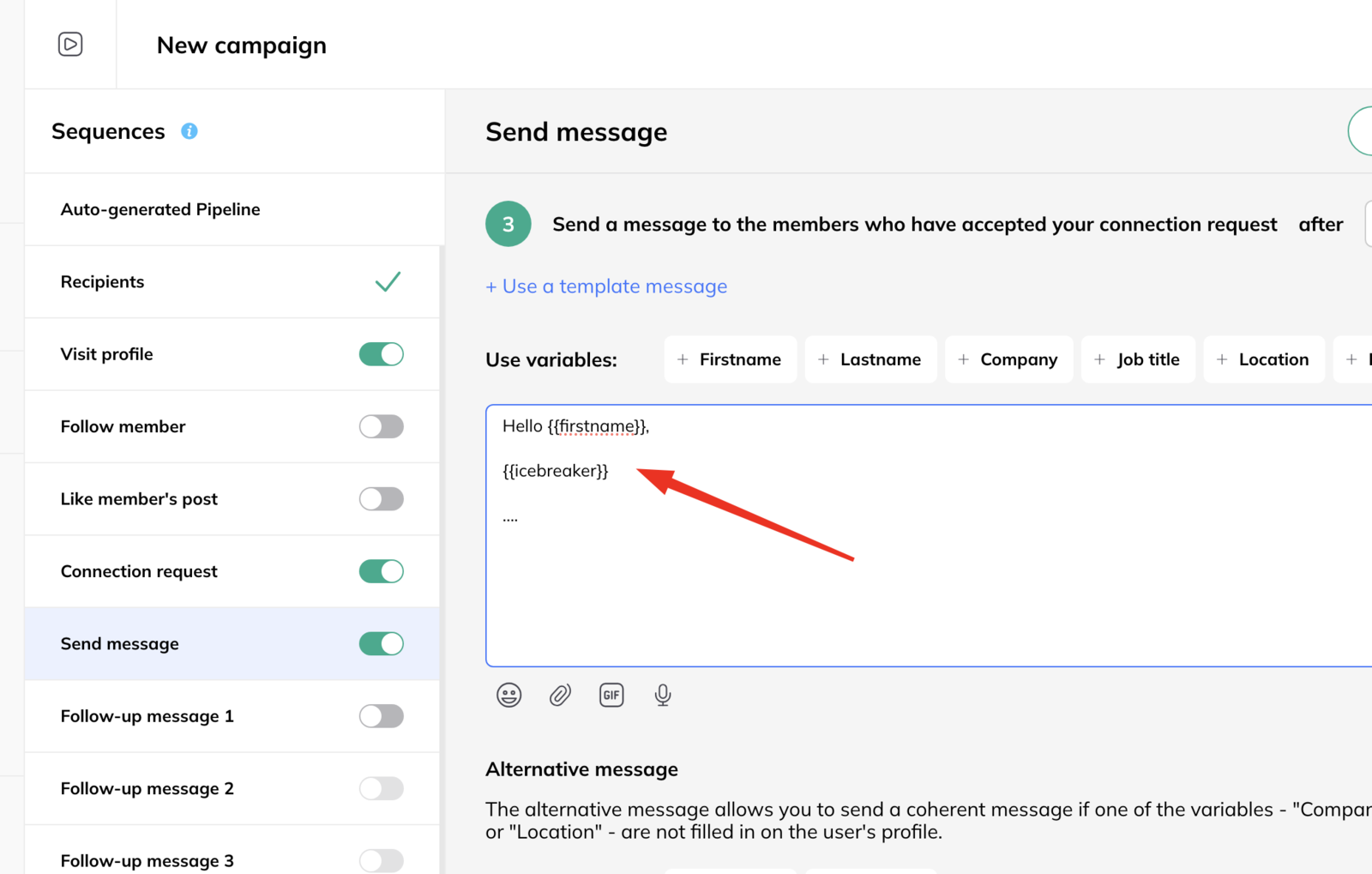
Task: Click the Send message heading
Action: click(576, 132)
